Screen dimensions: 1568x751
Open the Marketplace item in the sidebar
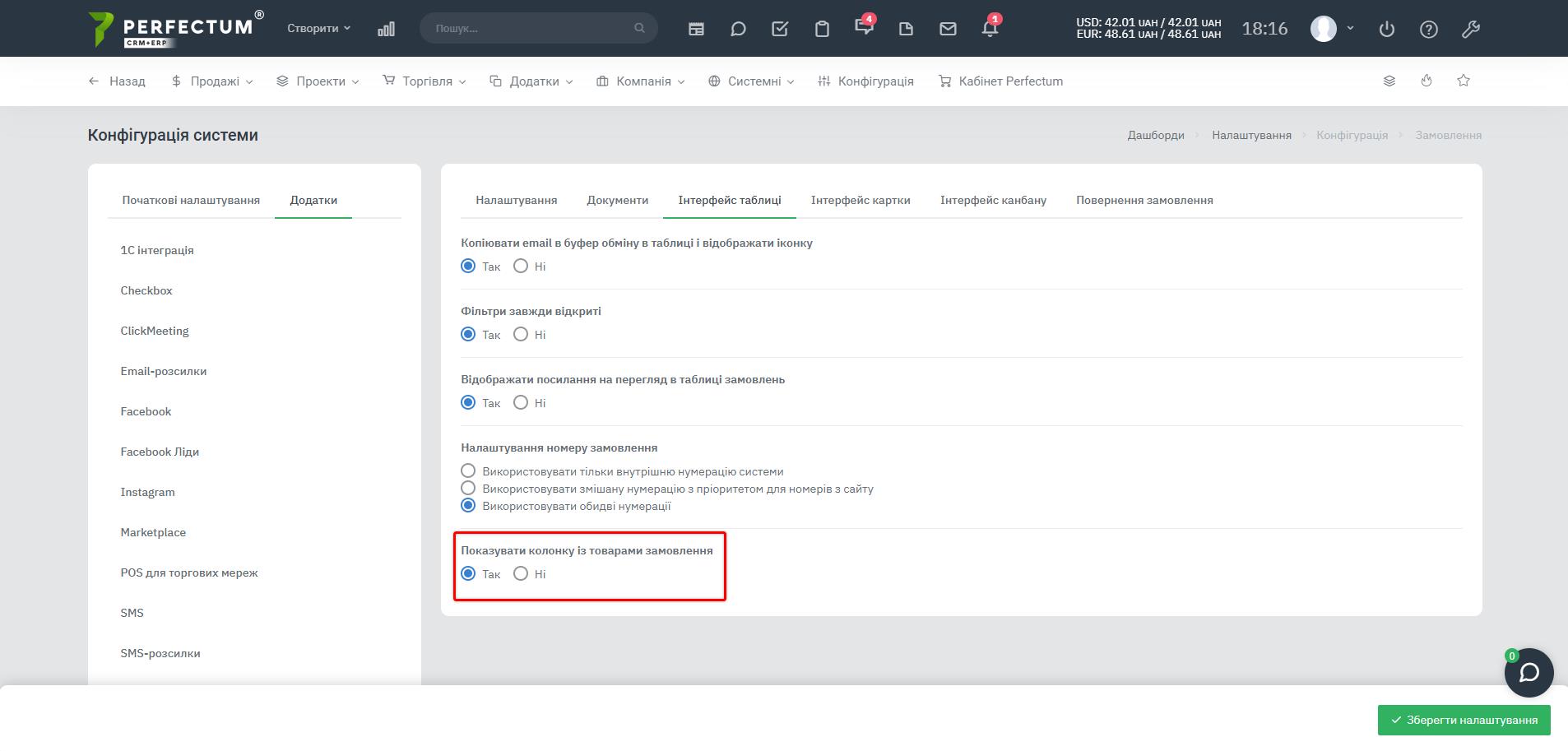click(x=153, y=532)
